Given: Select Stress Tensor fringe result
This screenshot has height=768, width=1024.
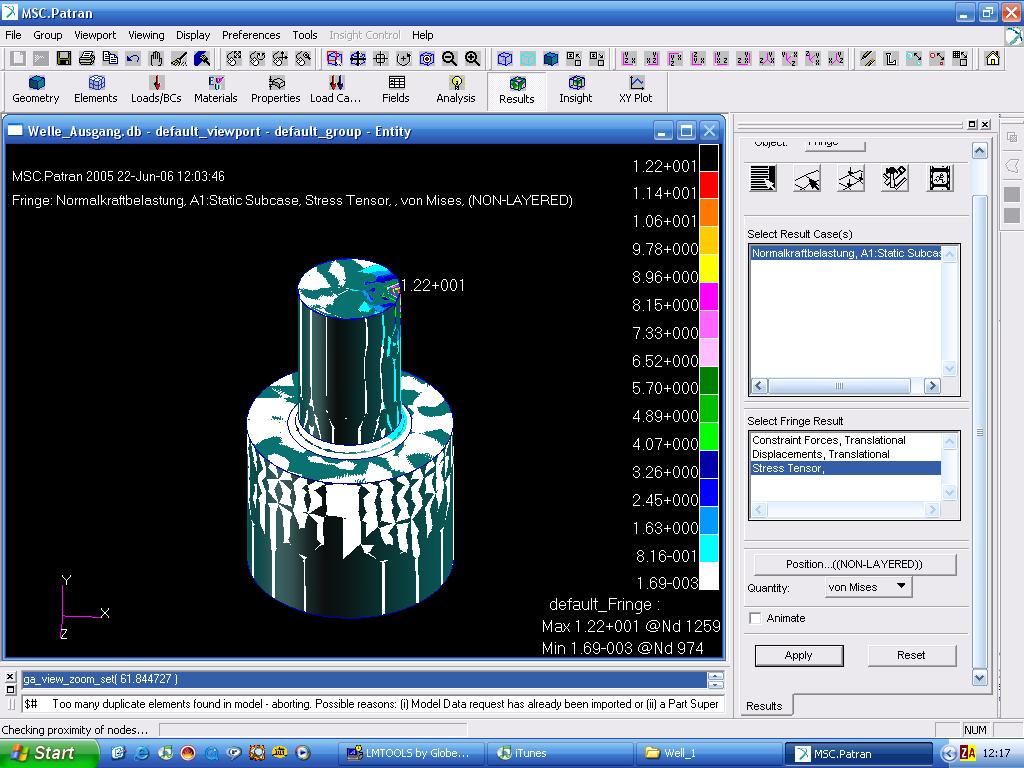Looking at the screenshot, I should click(x=846, y=468).
